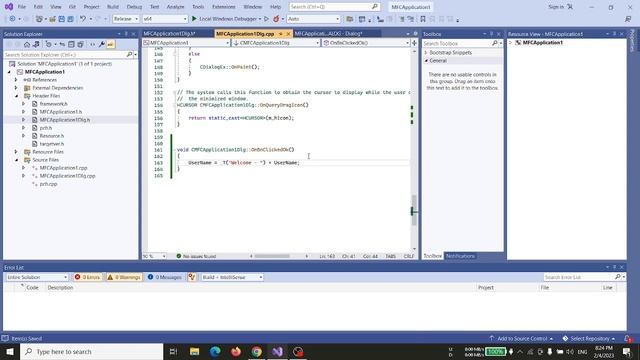Click the main Search (Ctrl+Q) box
Screen dimensions: 640x360
tap(334, 7)
